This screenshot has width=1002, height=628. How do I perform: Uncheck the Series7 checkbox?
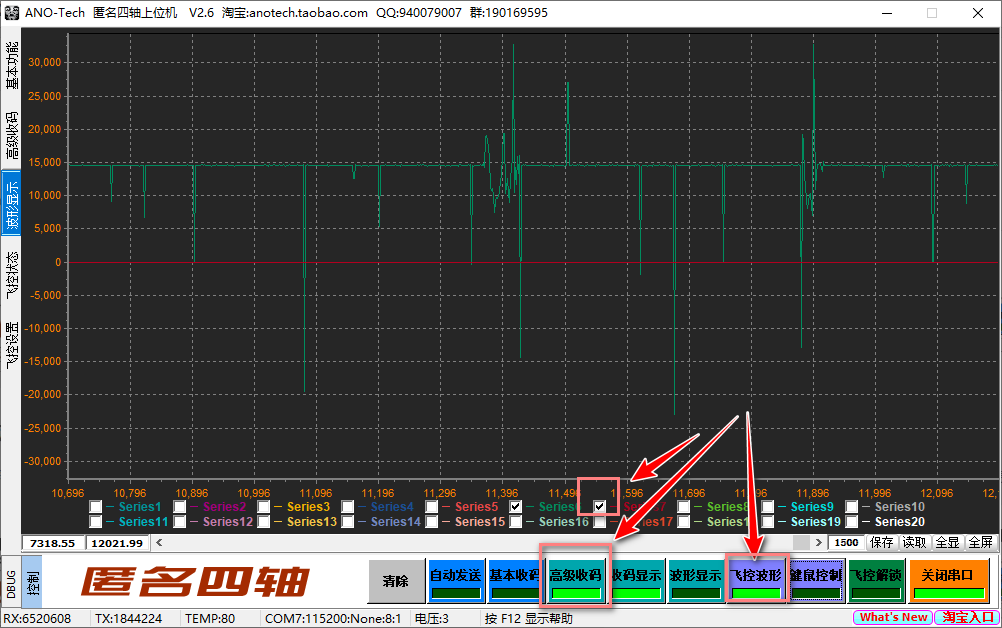coord(599,507)
